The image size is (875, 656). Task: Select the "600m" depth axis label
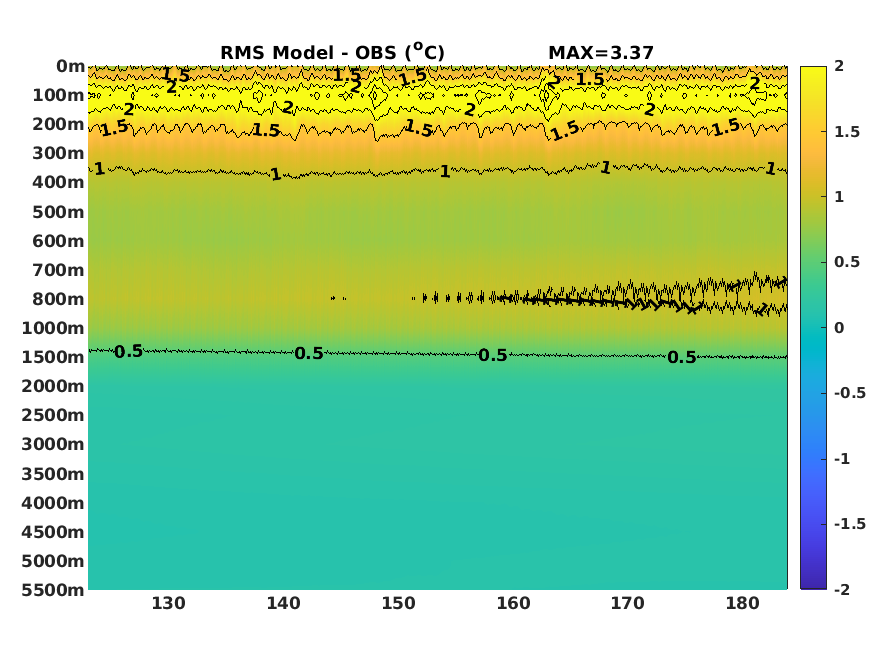point(59,241)
